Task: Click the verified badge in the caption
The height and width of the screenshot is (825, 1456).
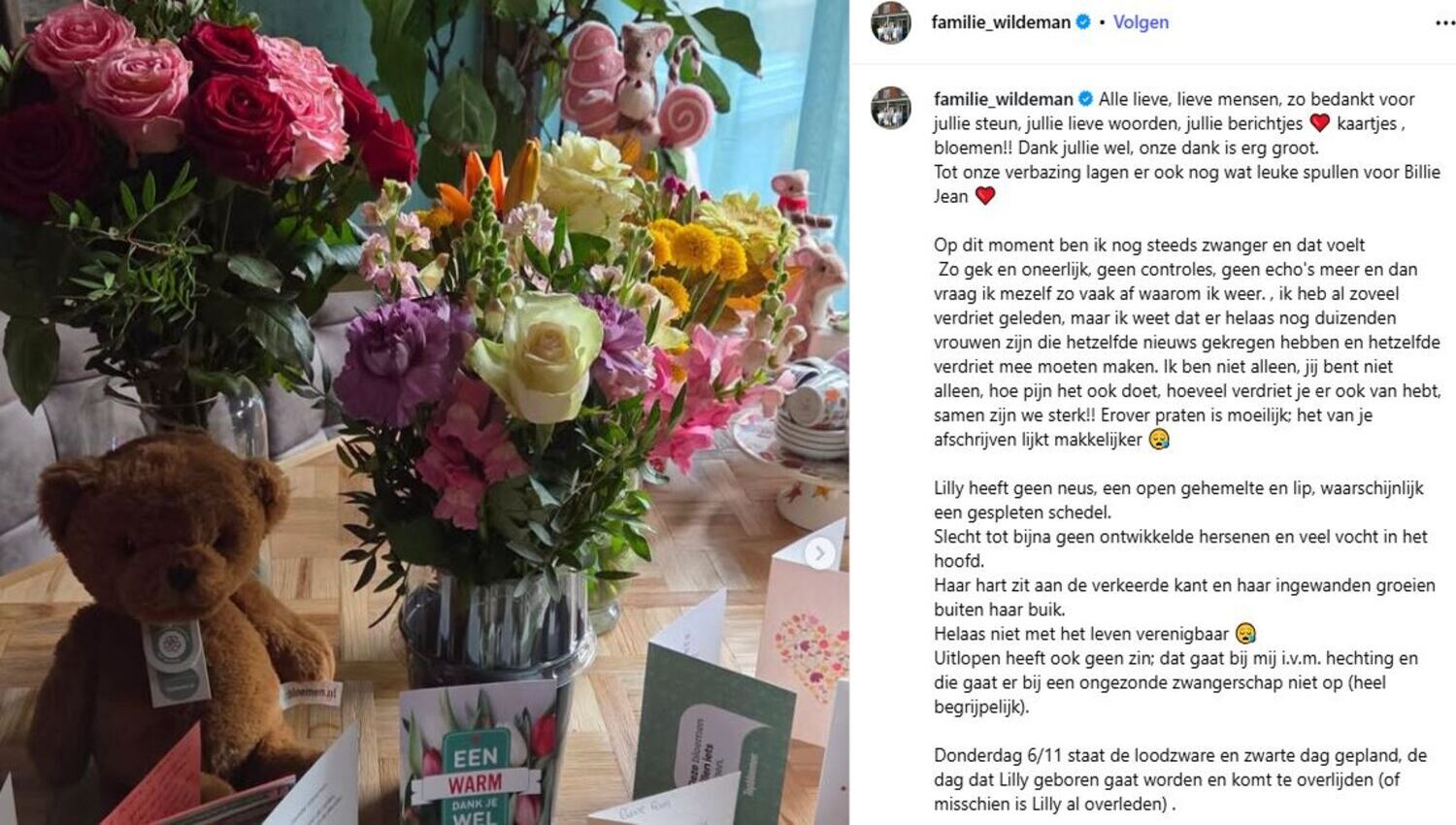Action: click(x=1086, y=99)
